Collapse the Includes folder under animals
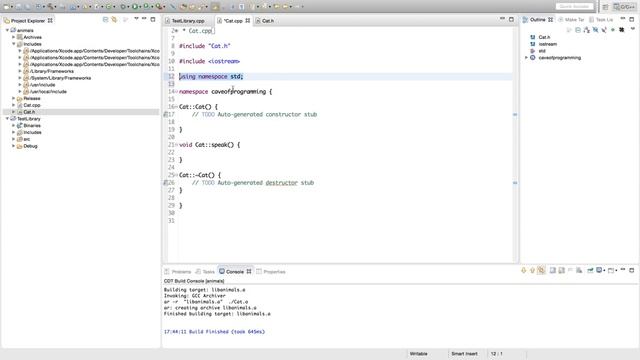 pyautogui.click(x=13, y=44)
